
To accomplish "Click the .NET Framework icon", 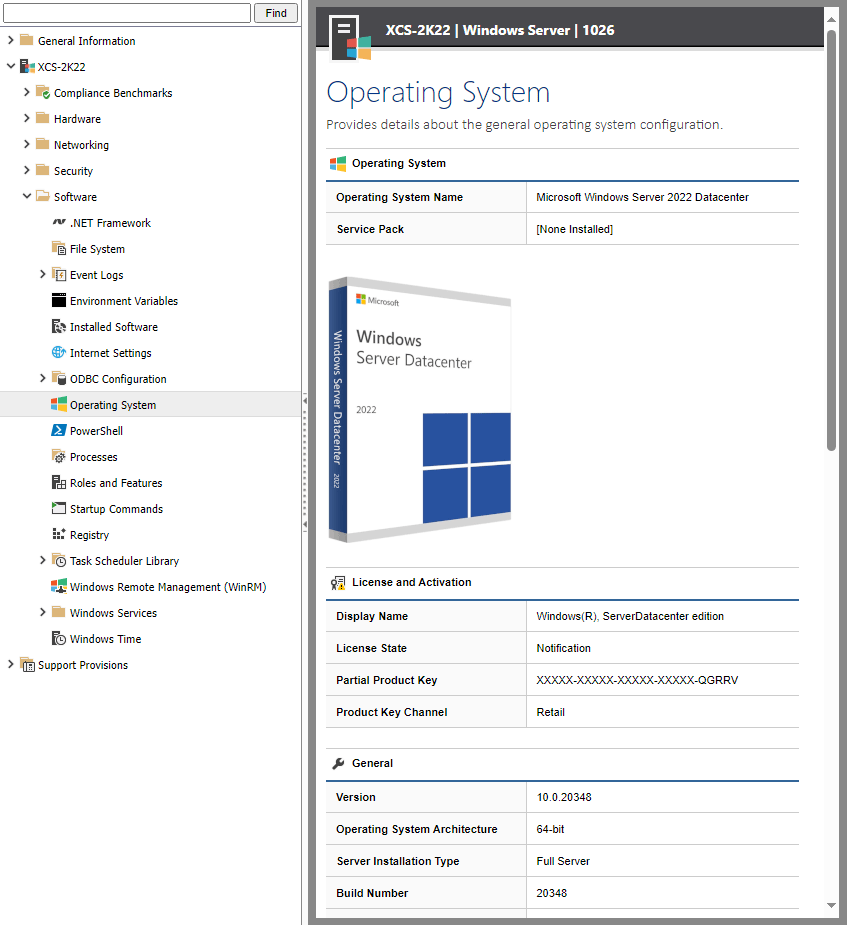I will tap(59, 222).
